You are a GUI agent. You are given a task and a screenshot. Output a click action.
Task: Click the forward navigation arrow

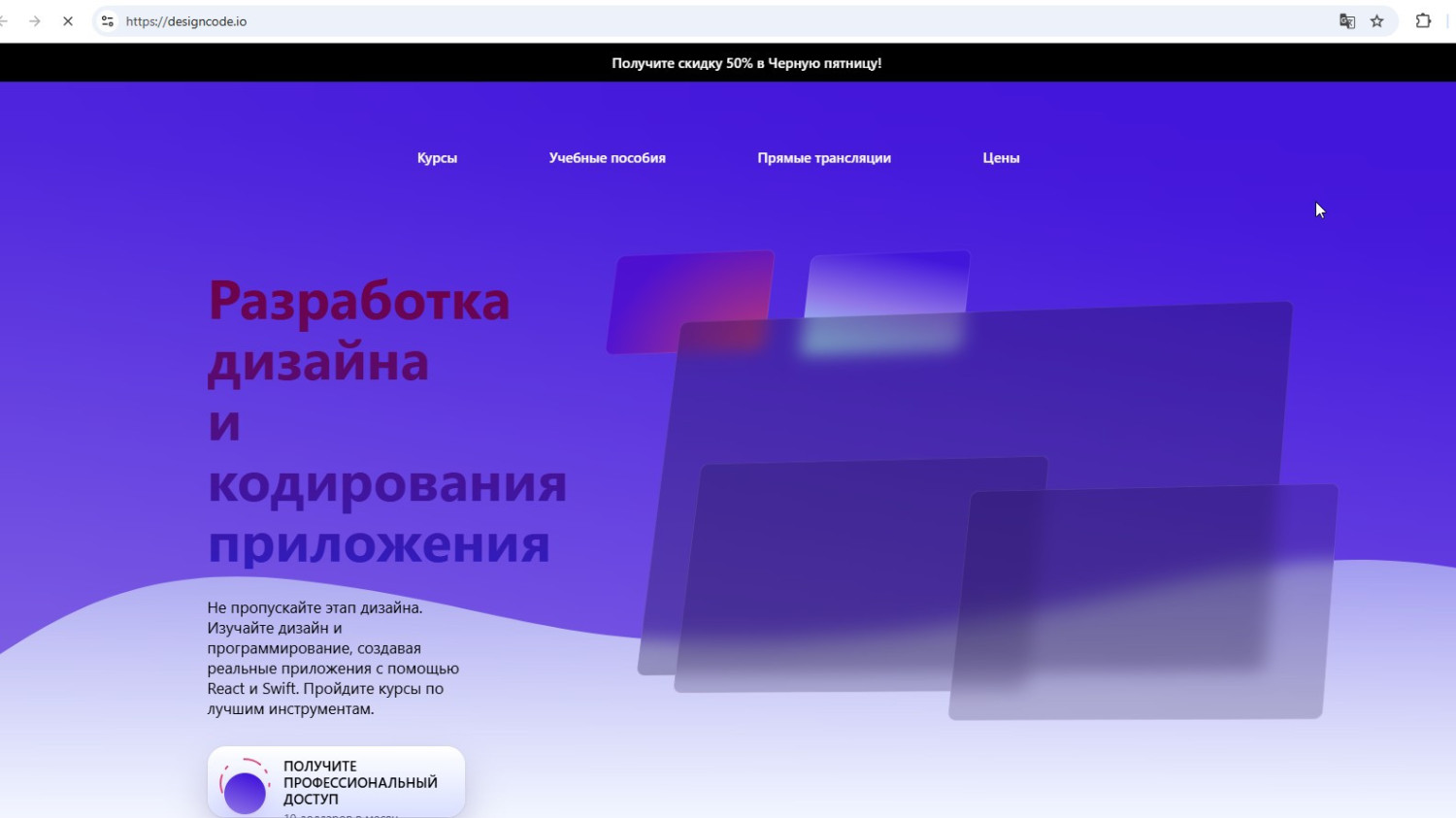(x=35, y=21)
